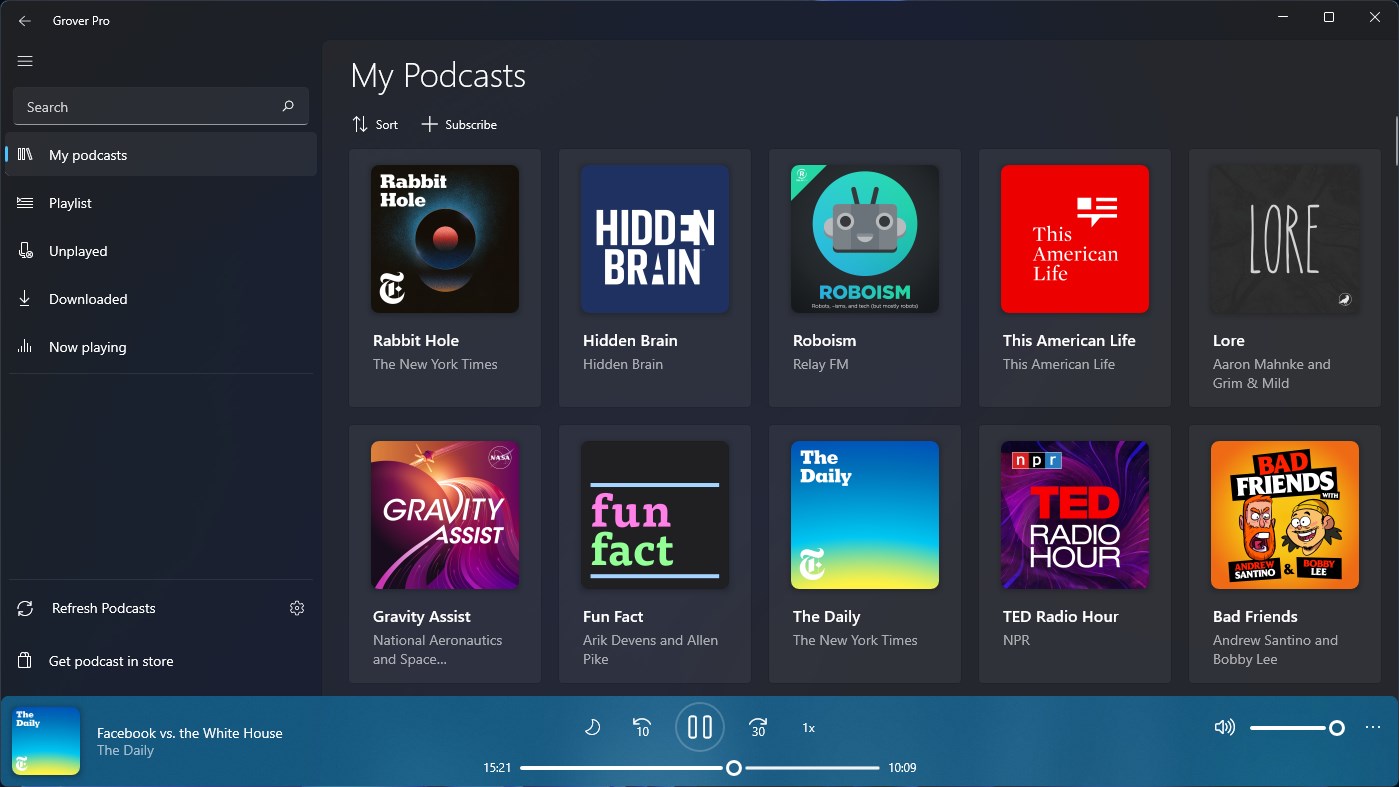1399x787 pixels.
Task: Switch to the My podcasts section
Action: tap(87, 155)
